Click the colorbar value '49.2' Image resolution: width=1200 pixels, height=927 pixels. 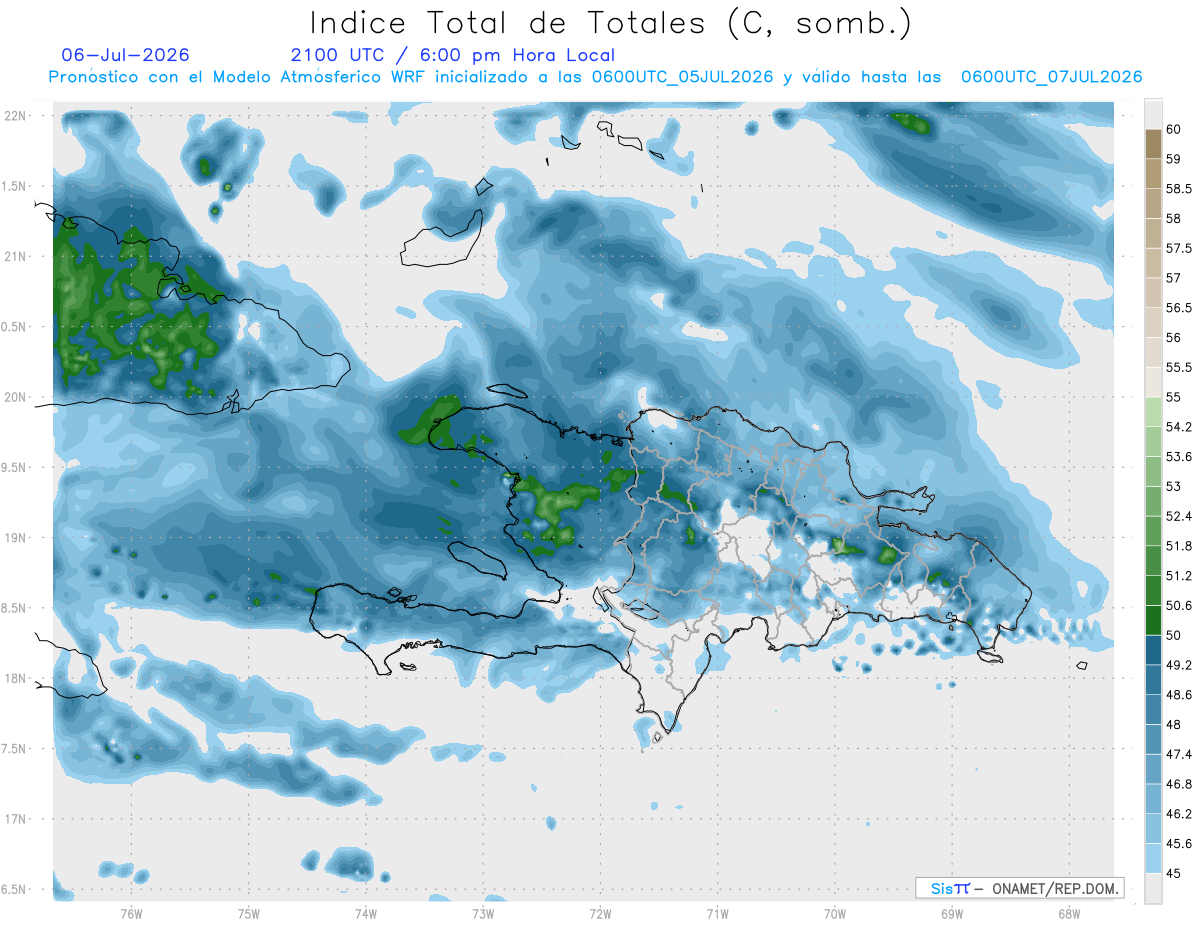click(1179, 665)
